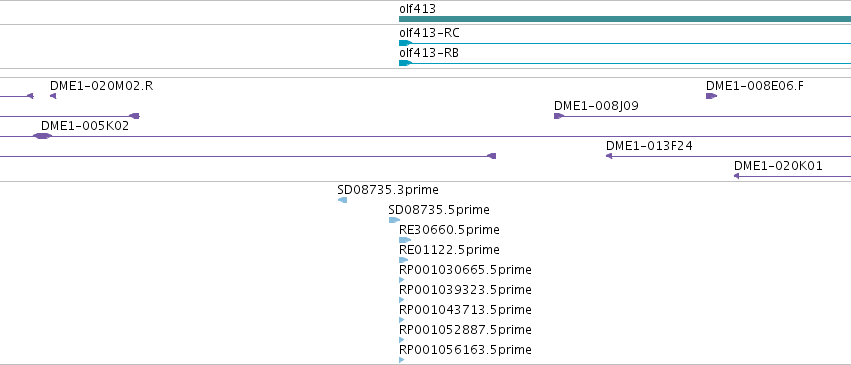Select the olf413 gene bar
The image size is (851, 365).
(625, 19)
